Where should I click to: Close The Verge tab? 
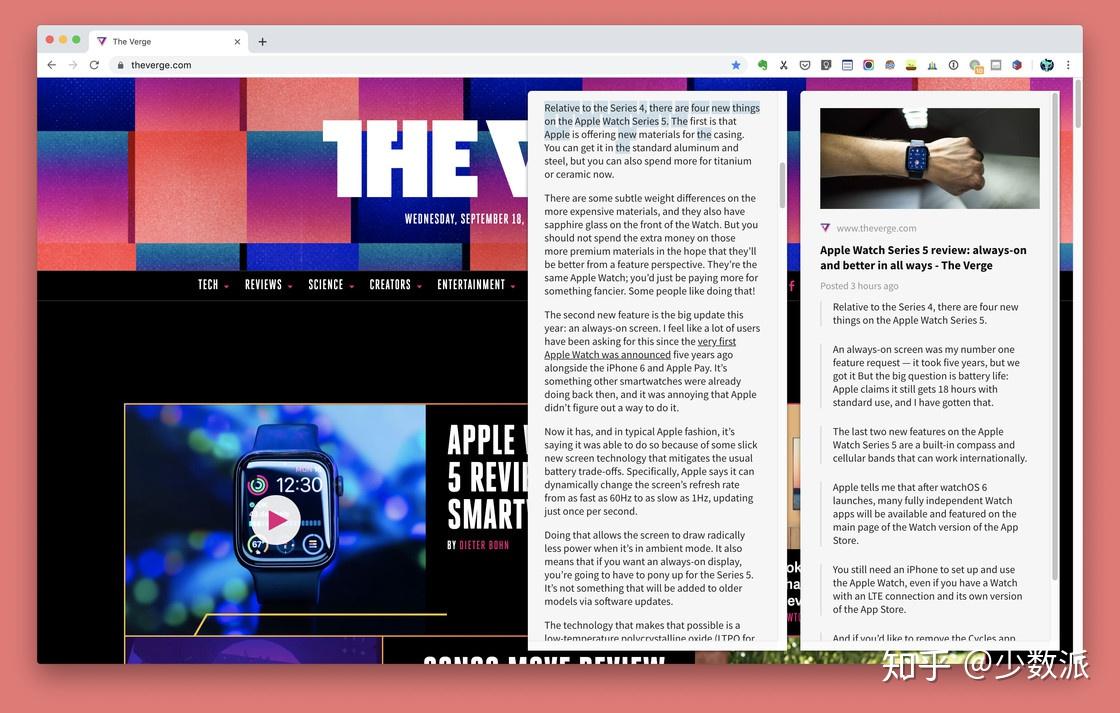pyautogui.click(x=237, y=41)
